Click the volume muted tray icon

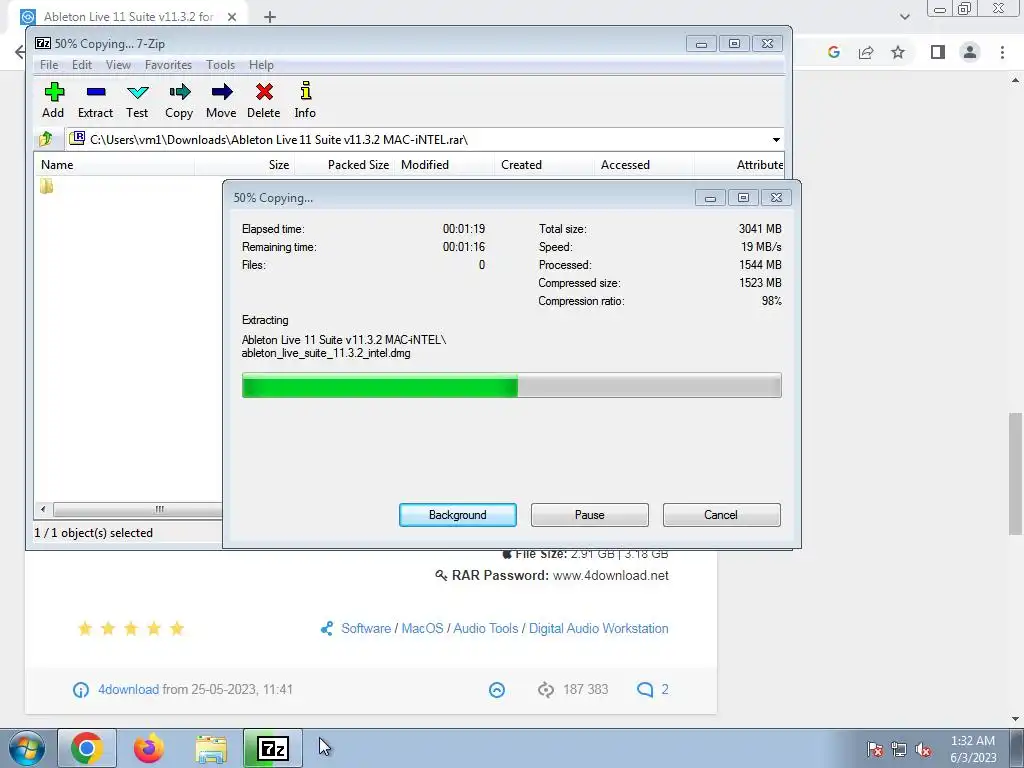[923, 750]
